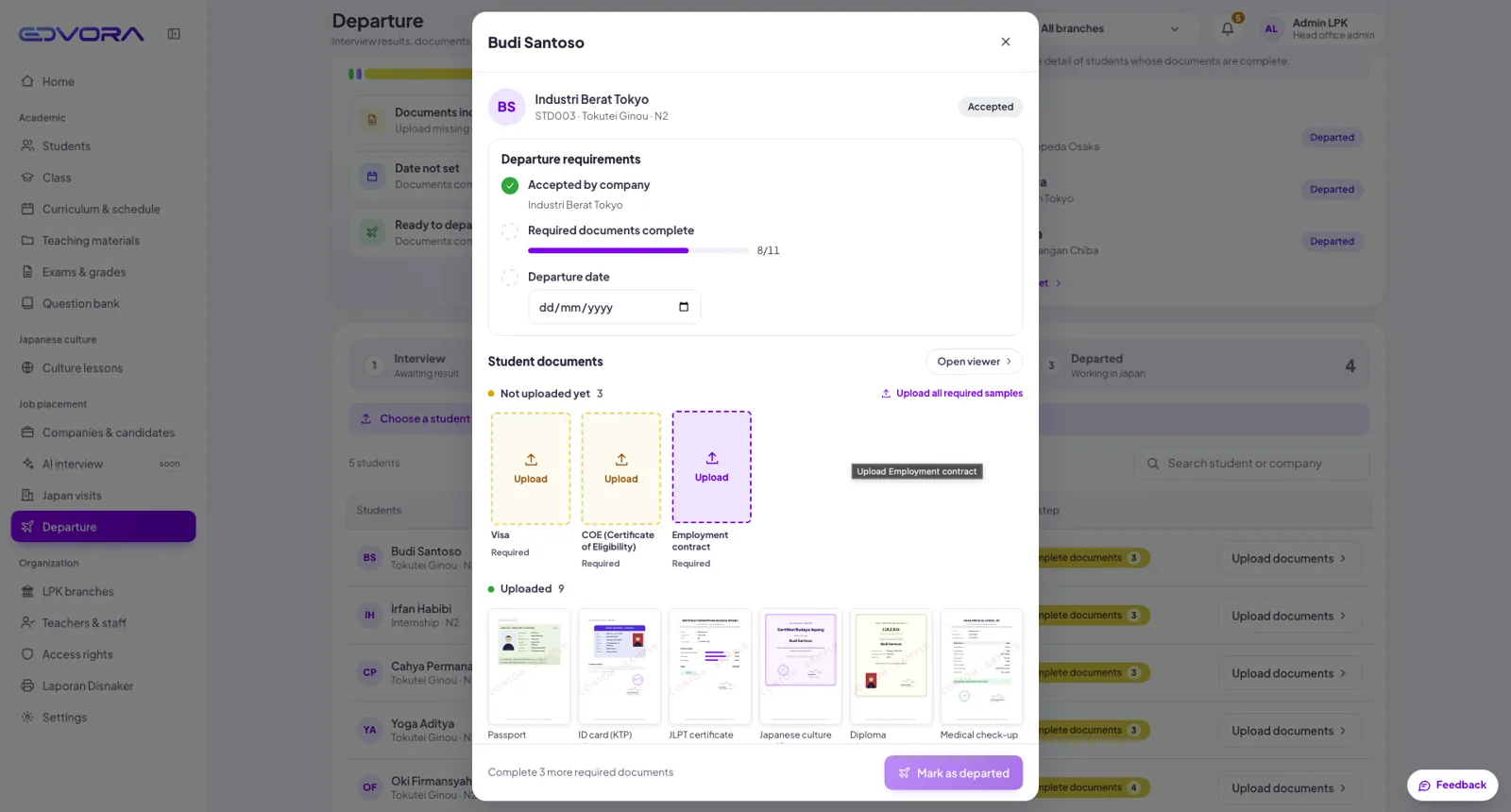
Task: Expand the All branches dropdown
Action: [x=1111, y=28]
